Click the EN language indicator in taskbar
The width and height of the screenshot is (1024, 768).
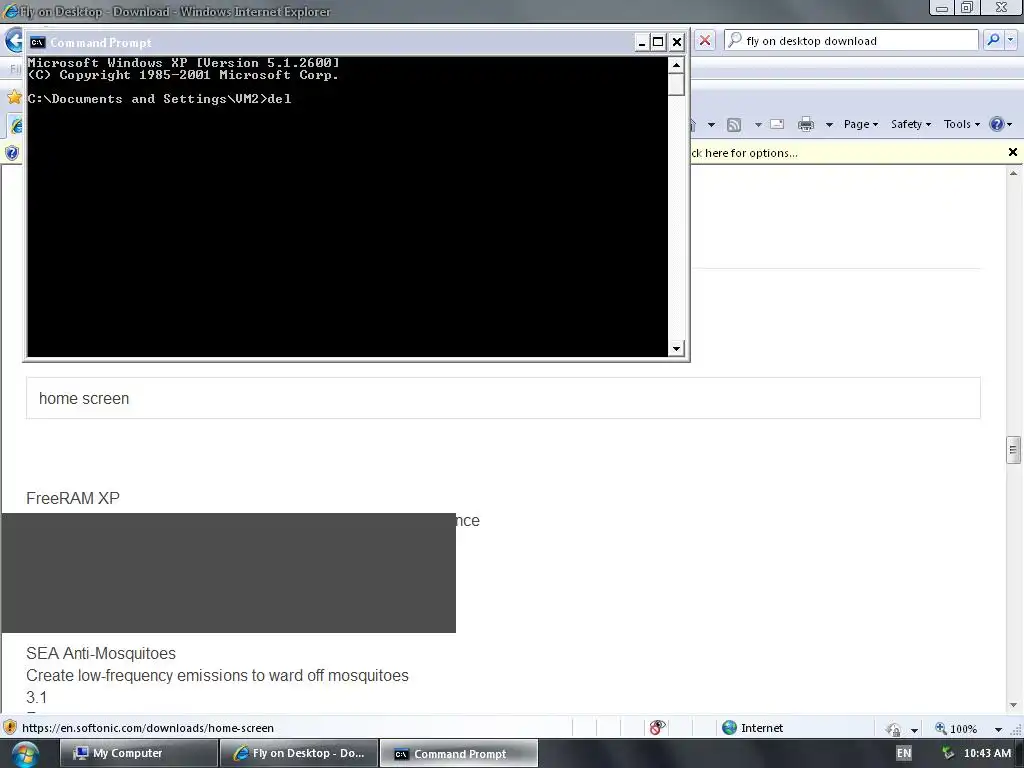(x=904, y=753)
